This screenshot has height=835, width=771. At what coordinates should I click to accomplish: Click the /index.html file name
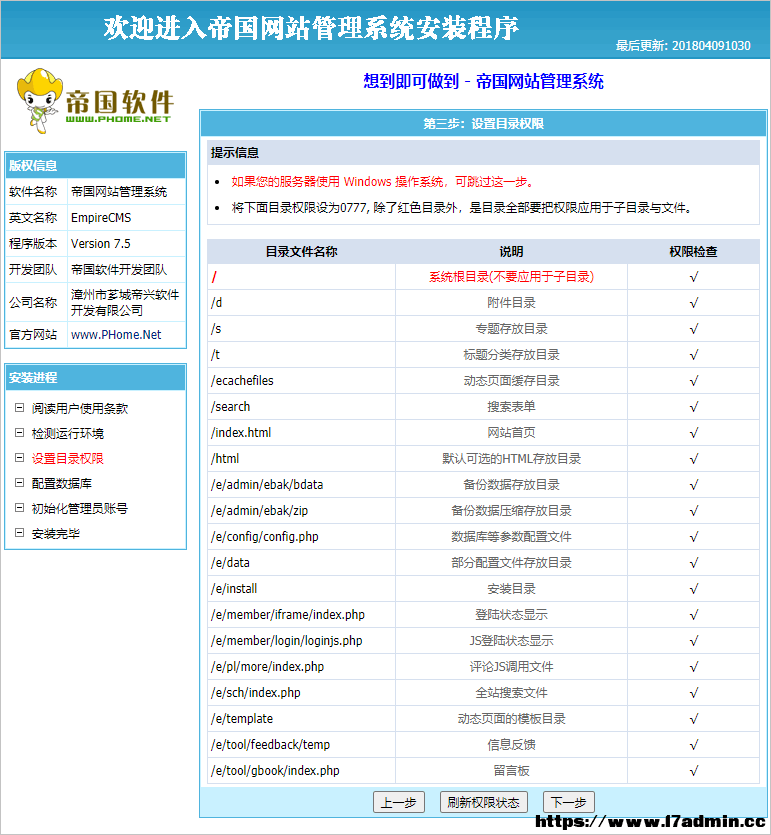click(x=241, y=433)
